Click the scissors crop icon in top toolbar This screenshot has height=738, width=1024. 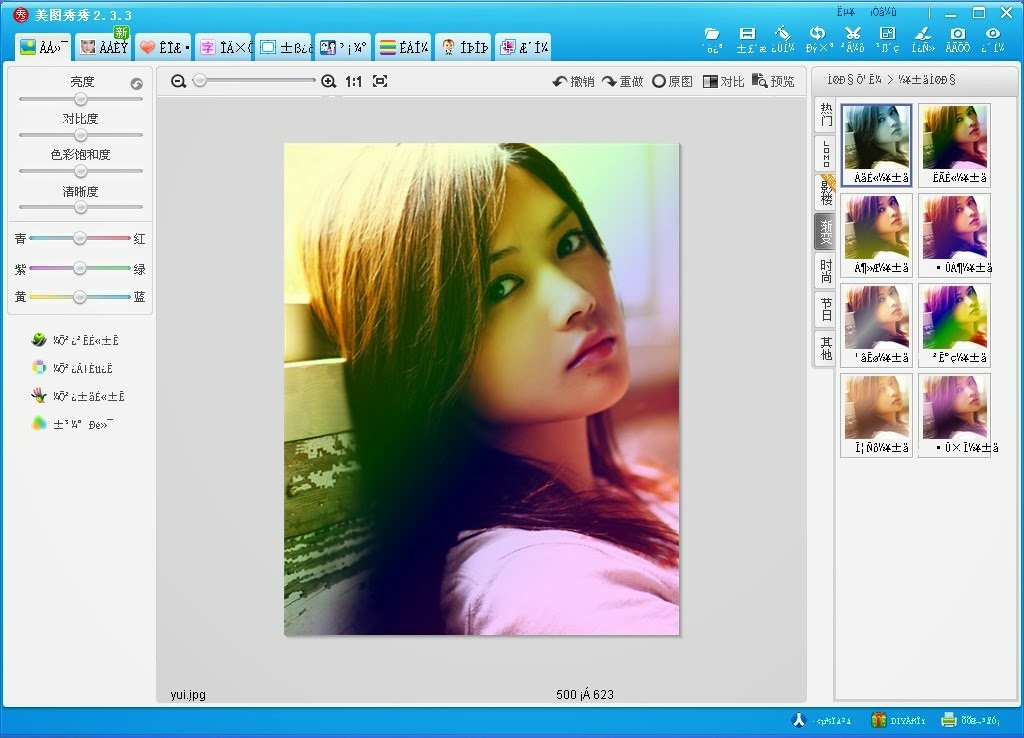pyautogui.click(x=852, y=33)
